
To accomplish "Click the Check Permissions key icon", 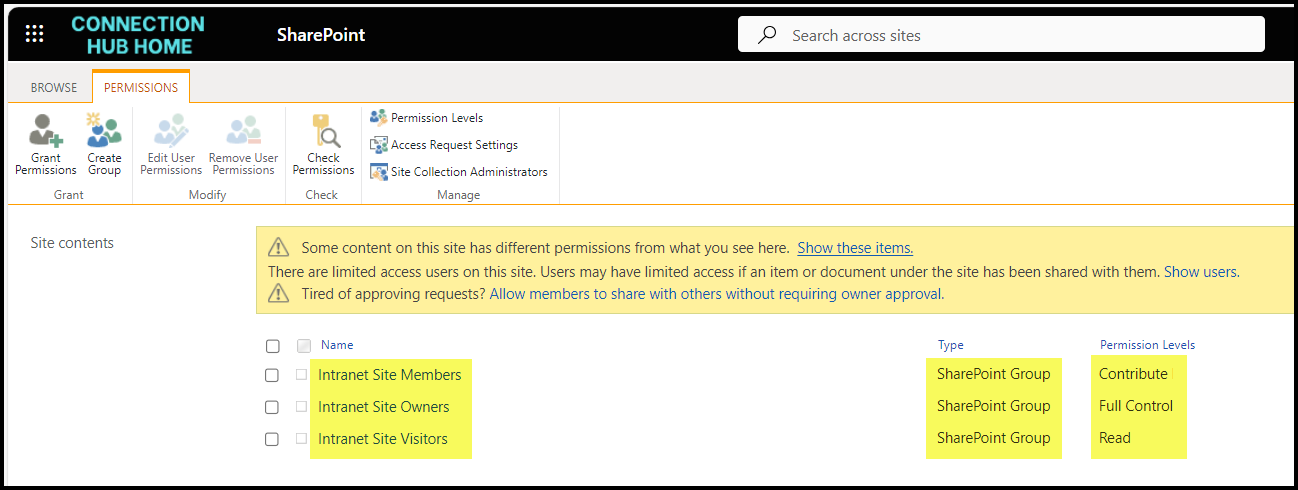I will click(323, 132).
